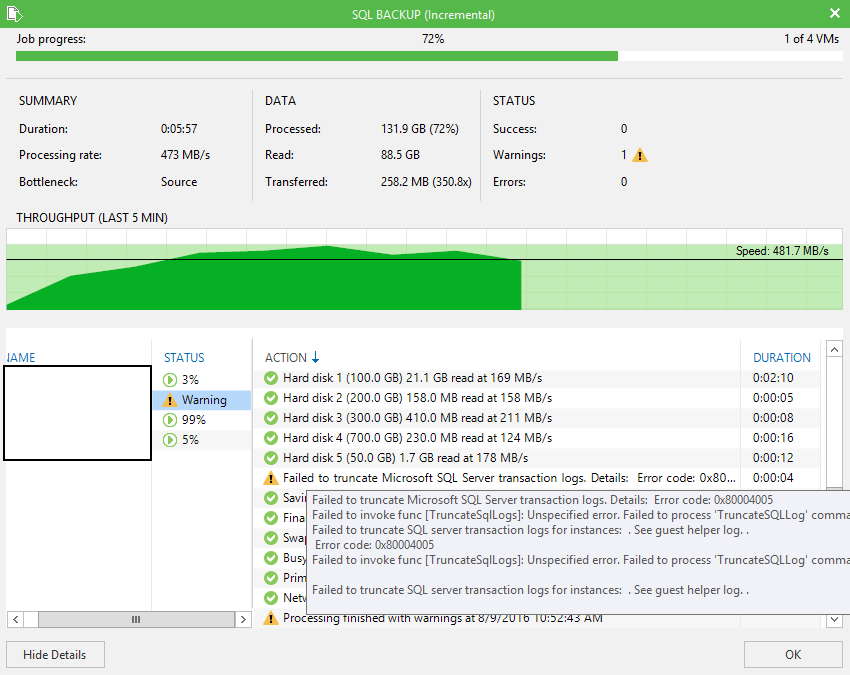Screen dimensions: 850x675
Task: Click the green check icon for Hard disk 1
Action: (271, 378)
